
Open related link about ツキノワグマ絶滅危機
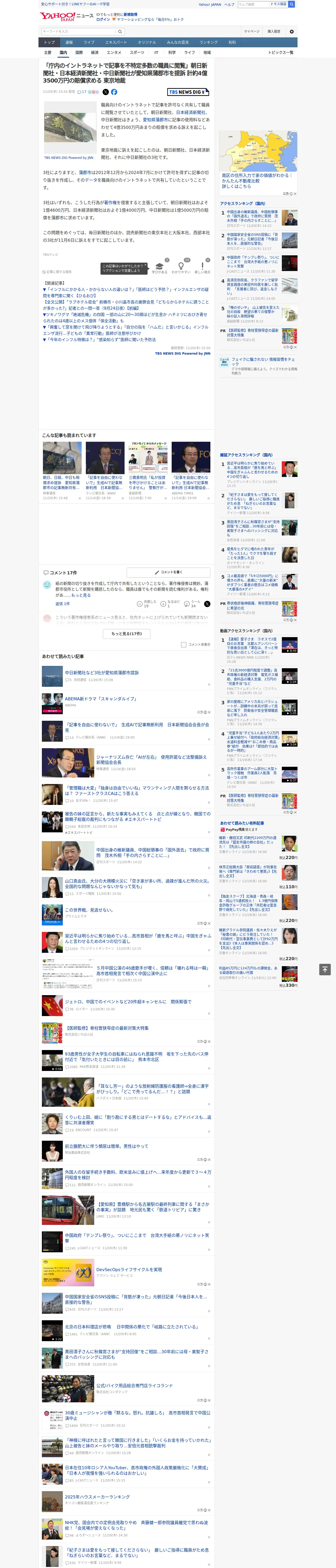125,317
